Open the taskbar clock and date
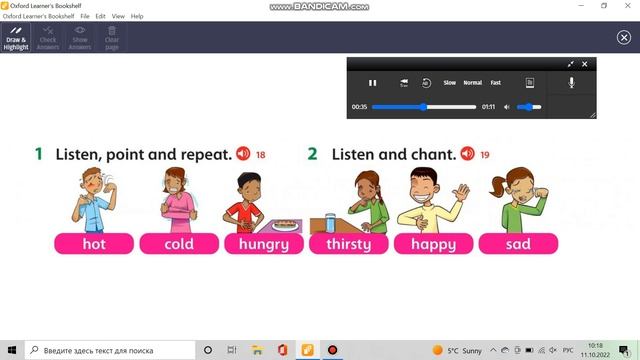Image resolution: width=640 pixels, height=360 pixels. (x=595, y=350)
